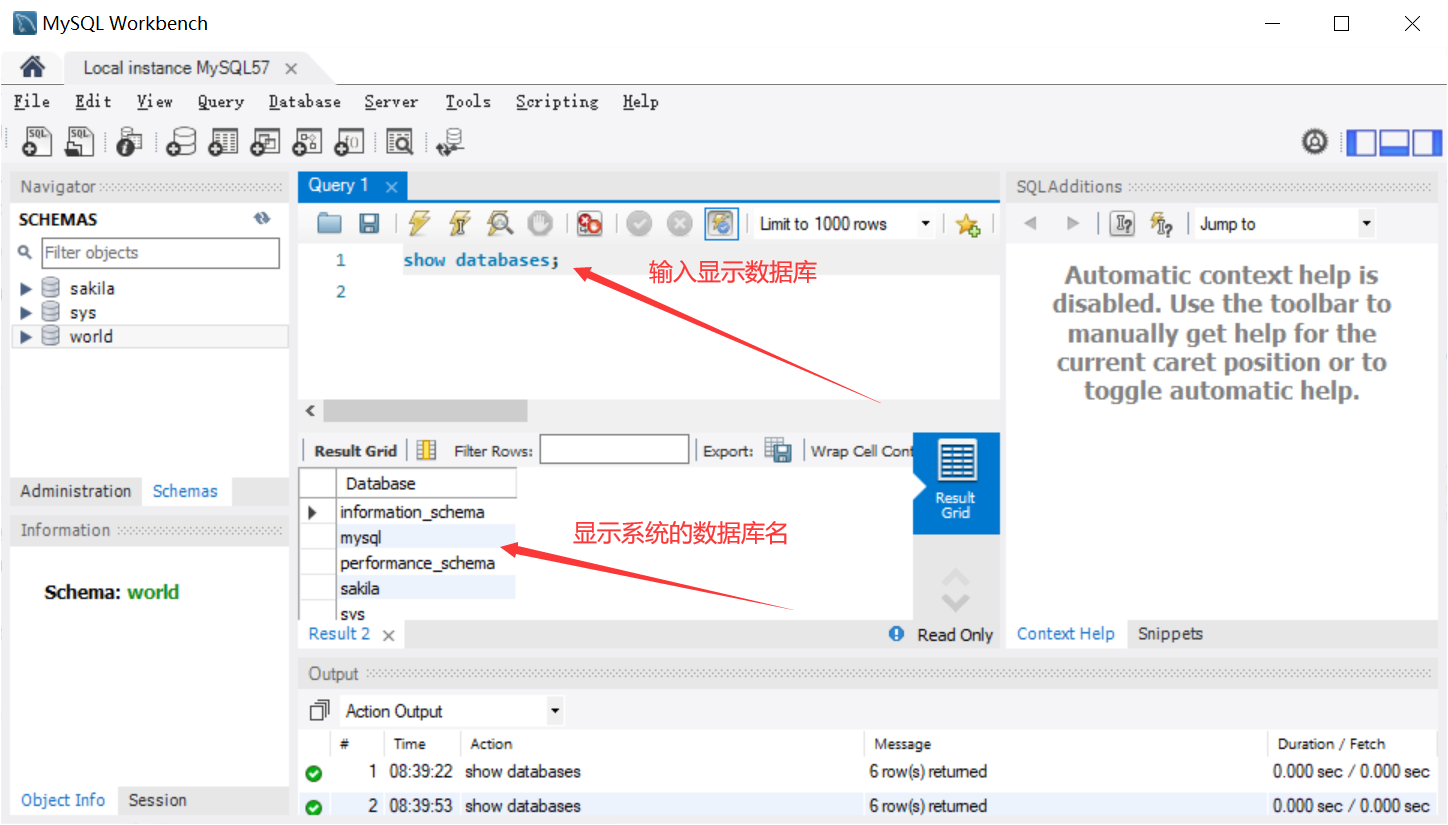Image resolution: width=1448 pixels, height=825 pixels.
Task: Open the Scripting menu
Action: pyautogui.click(x=557, y=101)
